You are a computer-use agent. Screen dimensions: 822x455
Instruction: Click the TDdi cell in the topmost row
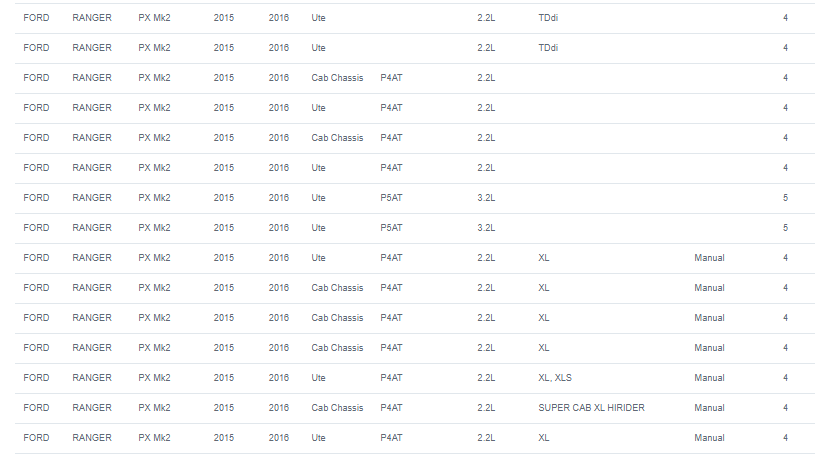548,18
